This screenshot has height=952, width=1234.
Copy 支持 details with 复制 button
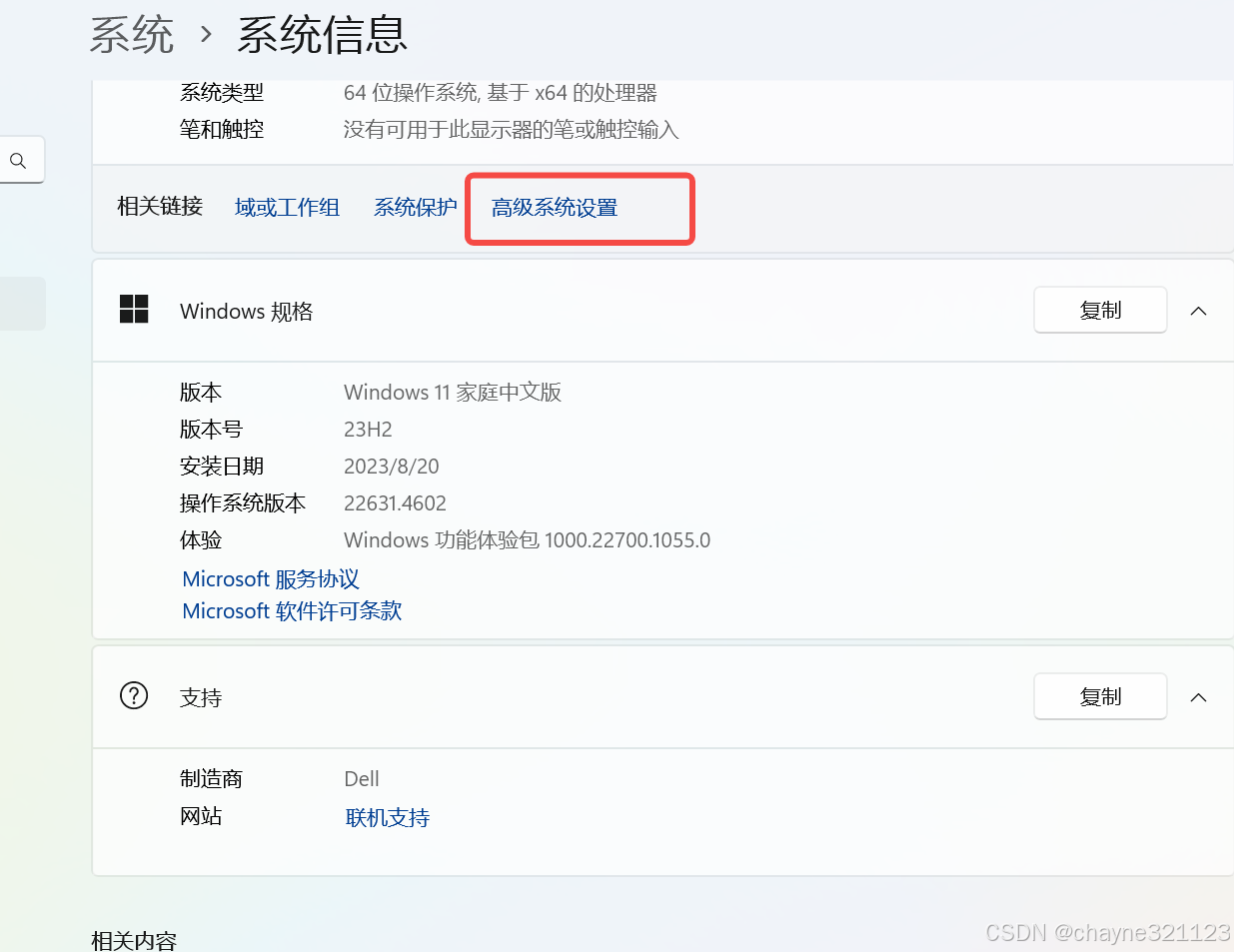click(1100, 697)
